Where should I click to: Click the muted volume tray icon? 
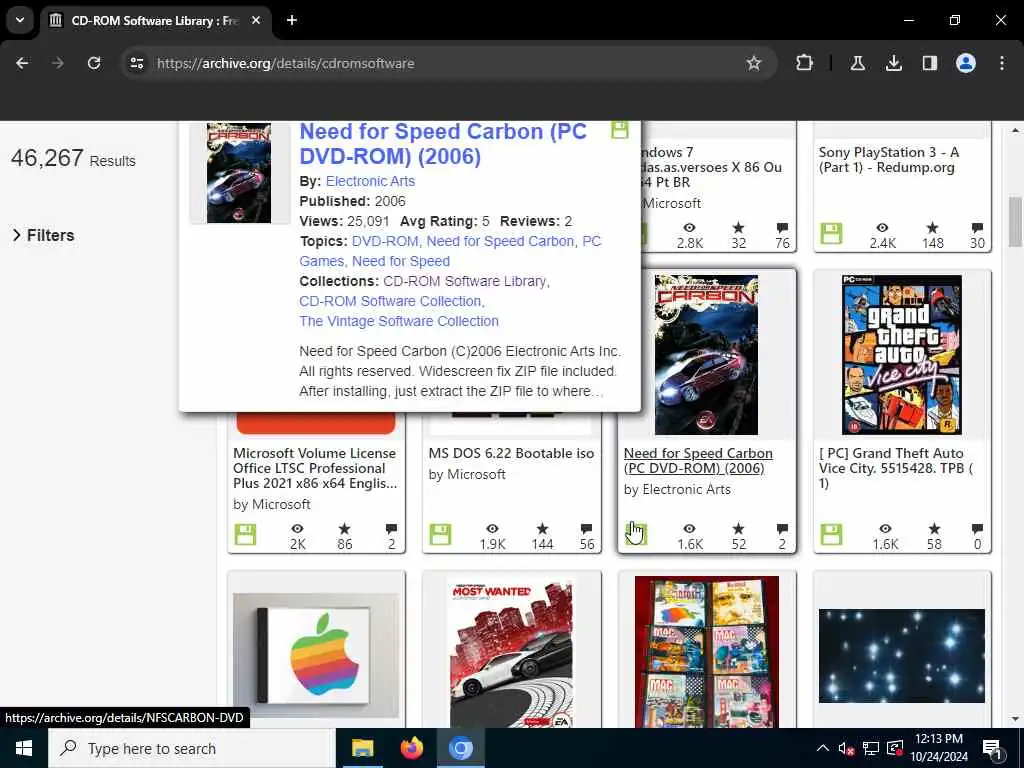[846, 748]
